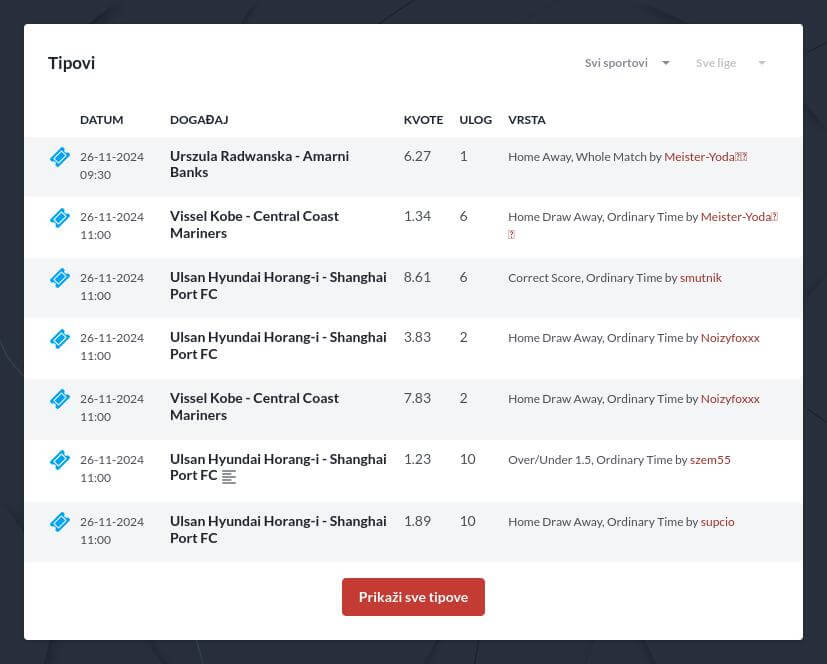This screenshot has height=664, width=827.
Task: Open Meister-Yoda link in Radwanska row
Action: point(705,157)
